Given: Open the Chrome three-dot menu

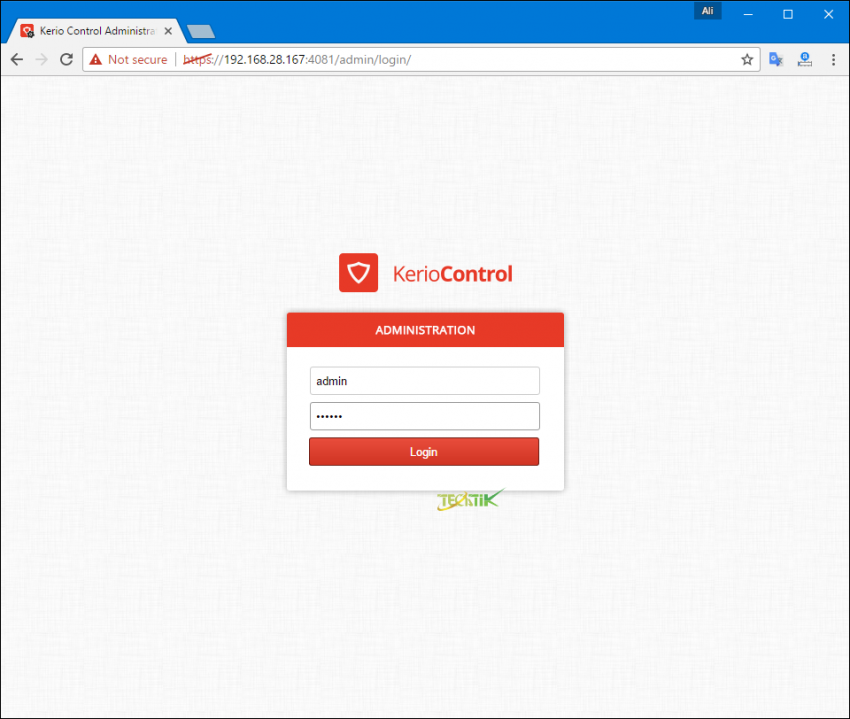Looking at the screenshot, I should (x=833, y=59).
